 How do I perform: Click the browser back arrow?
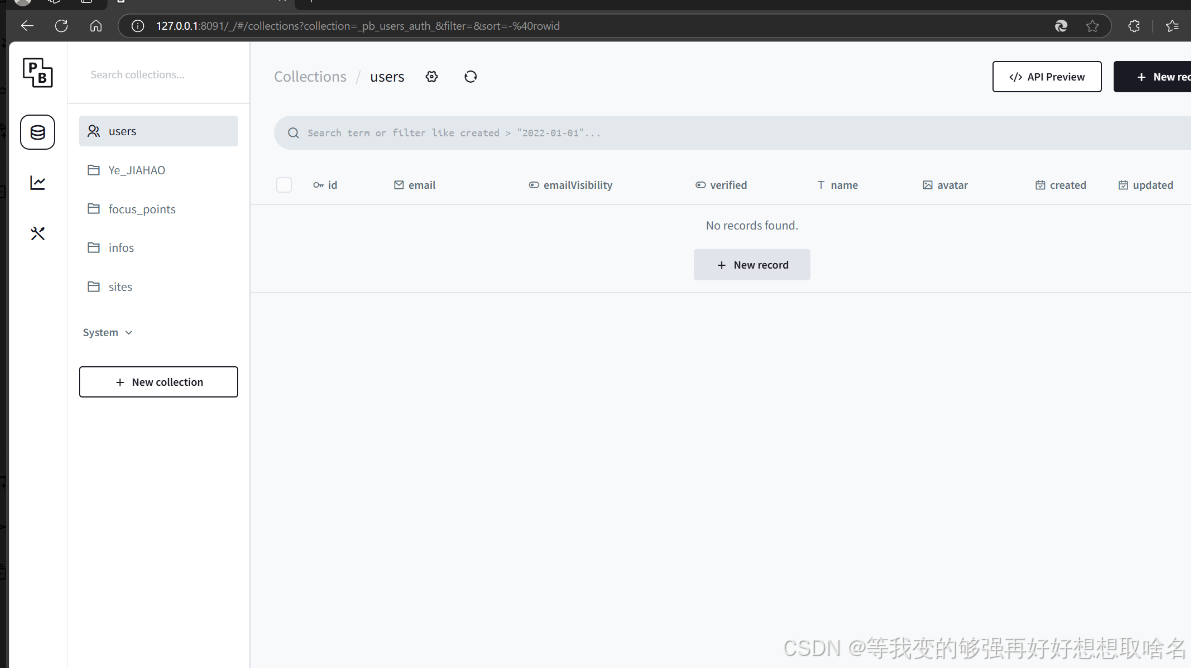click(x=27, y=26)
